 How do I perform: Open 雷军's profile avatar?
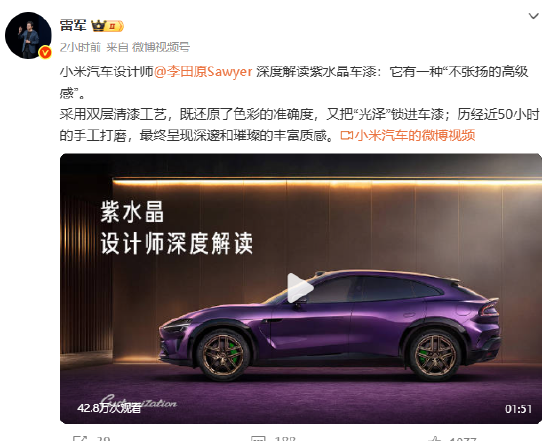[x=28, y=35]
